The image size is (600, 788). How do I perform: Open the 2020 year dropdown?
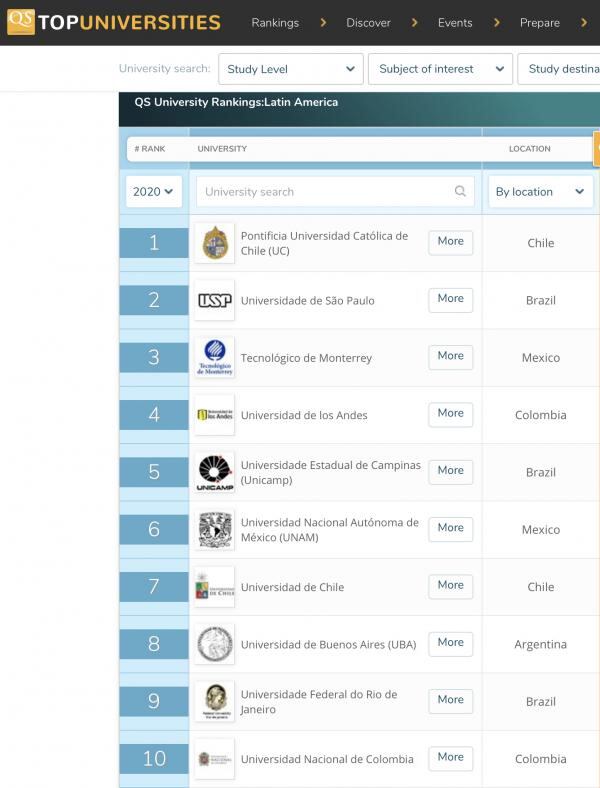click(153, 191)
